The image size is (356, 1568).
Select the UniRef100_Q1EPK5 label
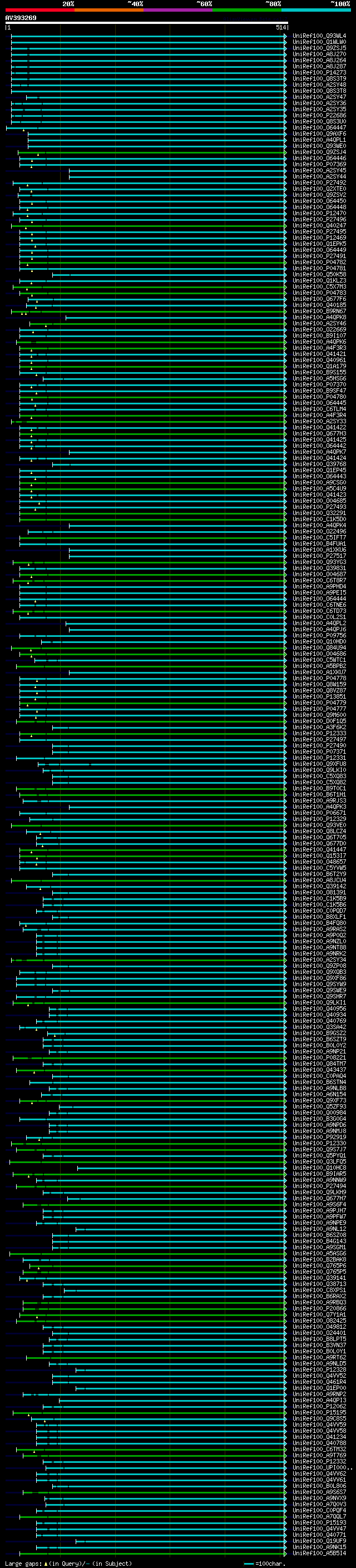[319, 244]
